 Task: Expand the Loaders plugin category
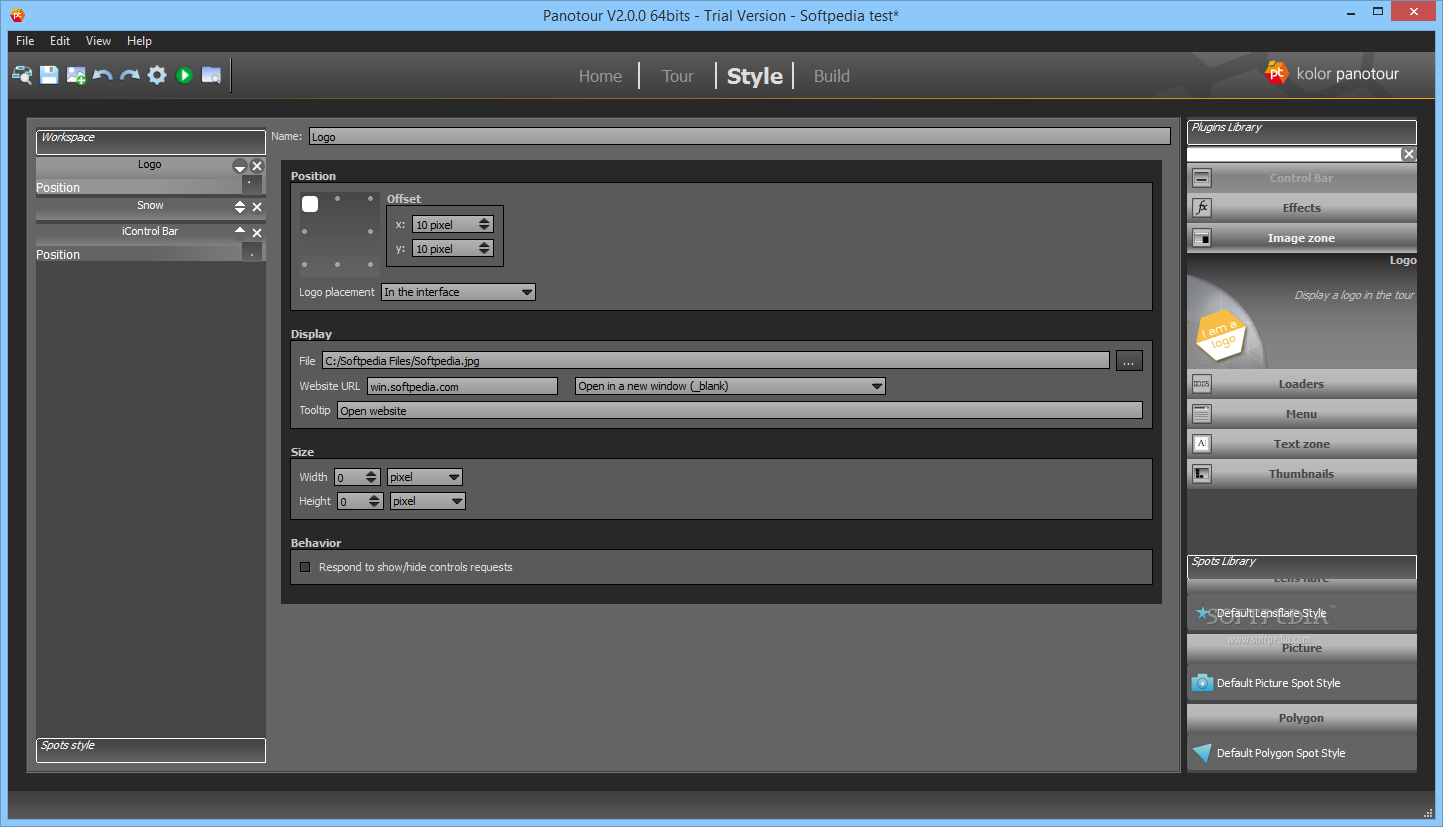coord(1302,384)
